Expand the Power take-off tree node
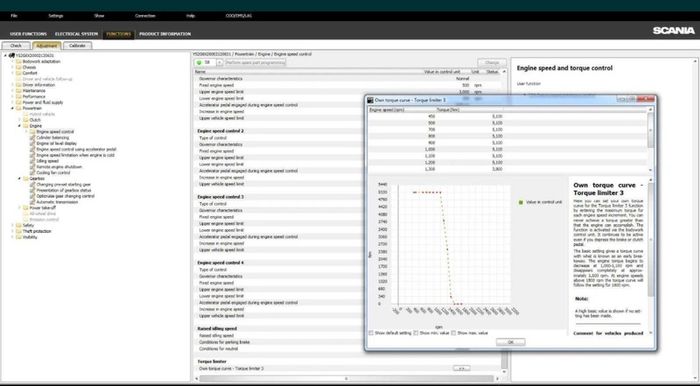Image resolution: width=700 pixels, height=386 pixels. tap(20, 208)
